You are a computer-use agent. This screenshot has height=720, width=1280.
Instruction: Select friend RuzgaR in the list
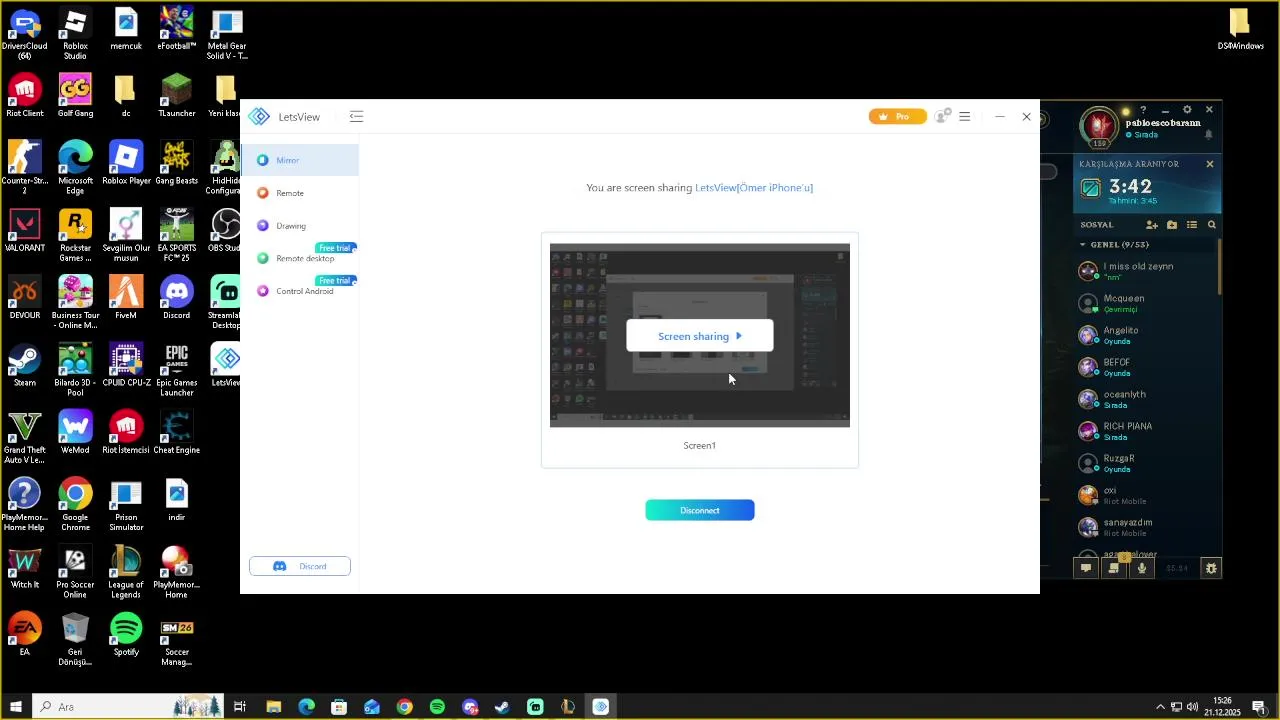(1146, 463)
